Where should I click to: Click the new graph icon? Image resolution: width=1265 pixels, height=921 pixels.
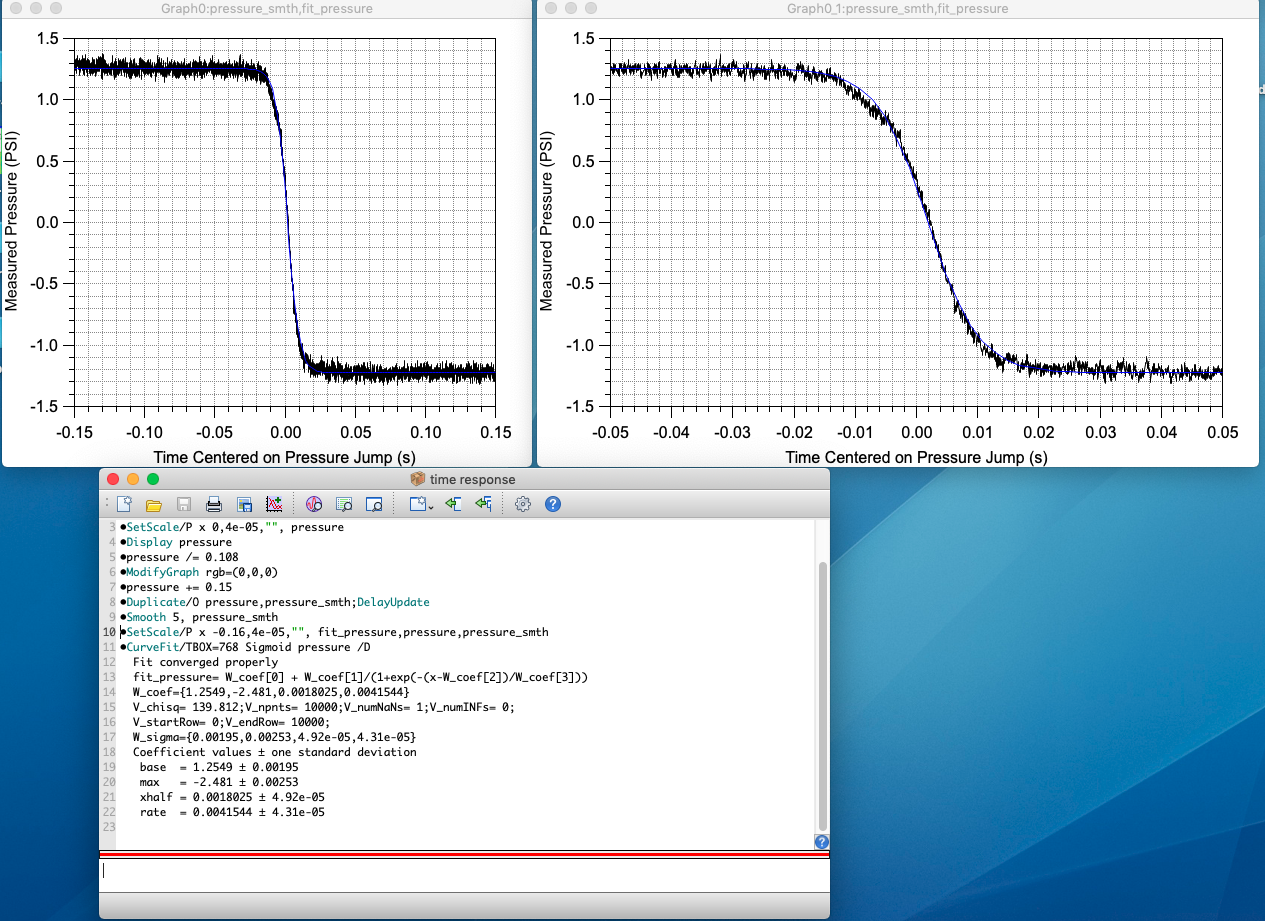[274, 504]
